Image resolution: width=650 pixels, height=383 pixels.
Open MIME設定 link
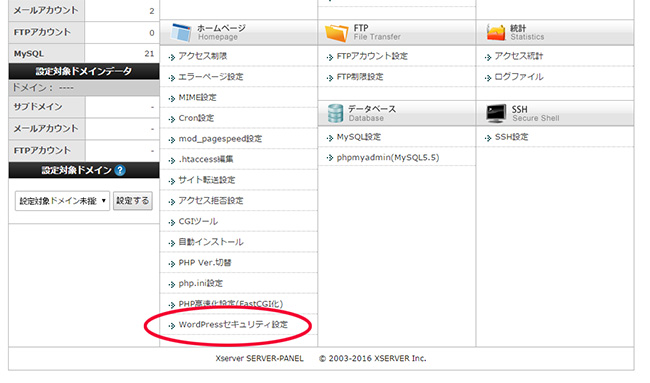click(x=197, y=97)
